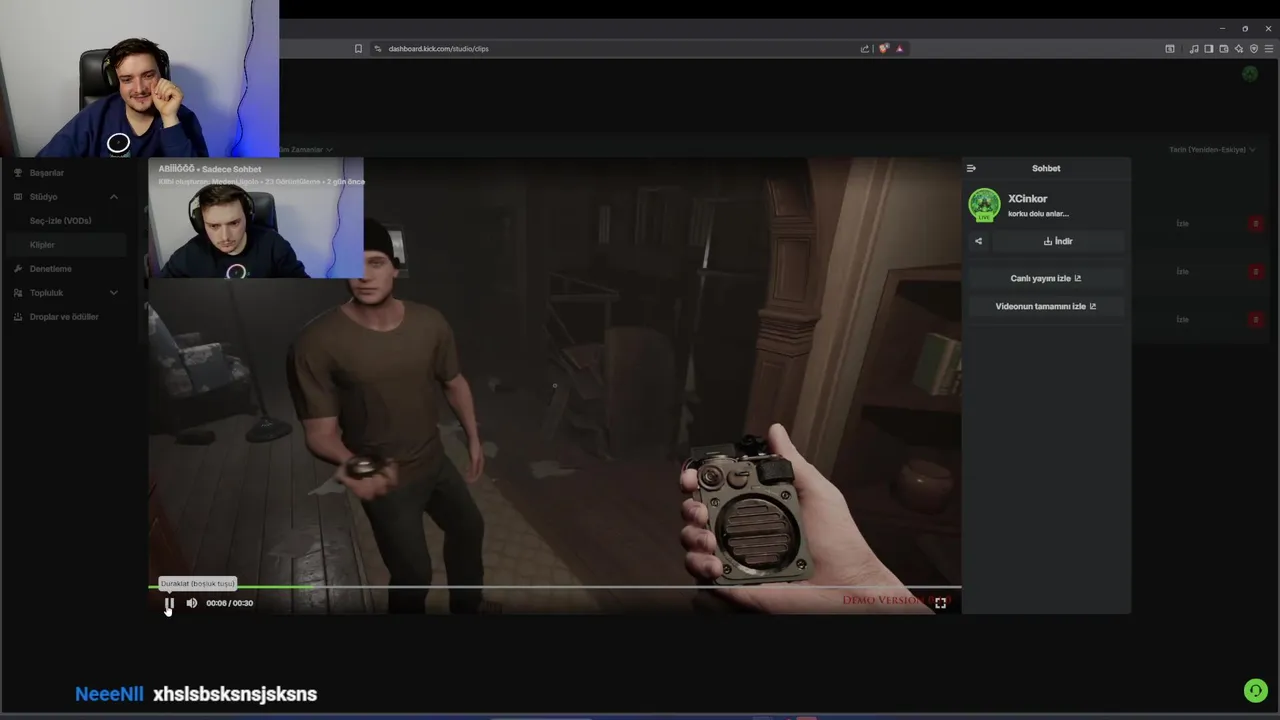Open the Tarih (Yeniden-Eskiye) sort dropdown
This screenshot has height=720, width=1280.
pos(1212,149)
